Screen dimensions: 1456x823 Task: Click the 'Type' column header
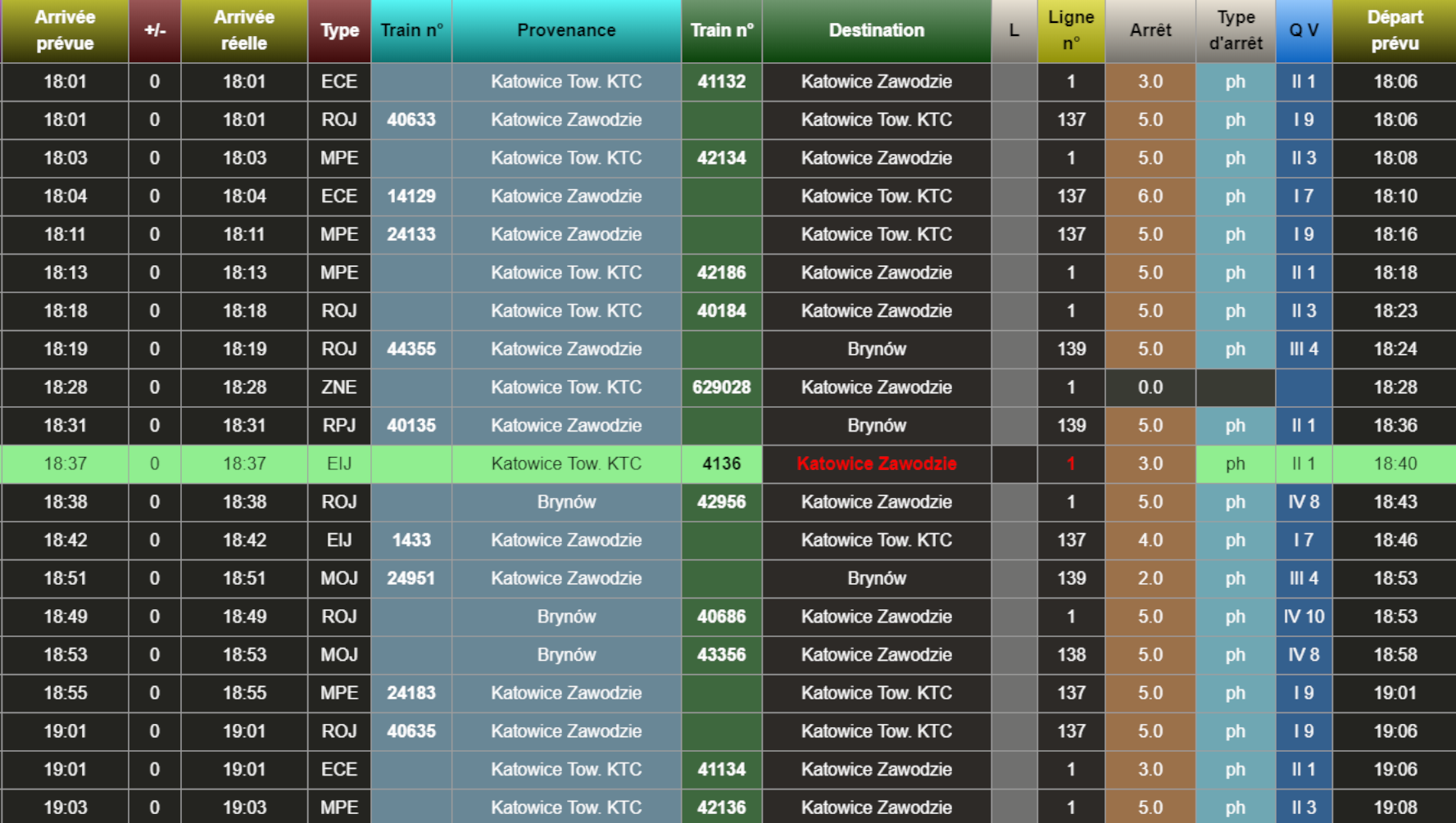(339, 30)
